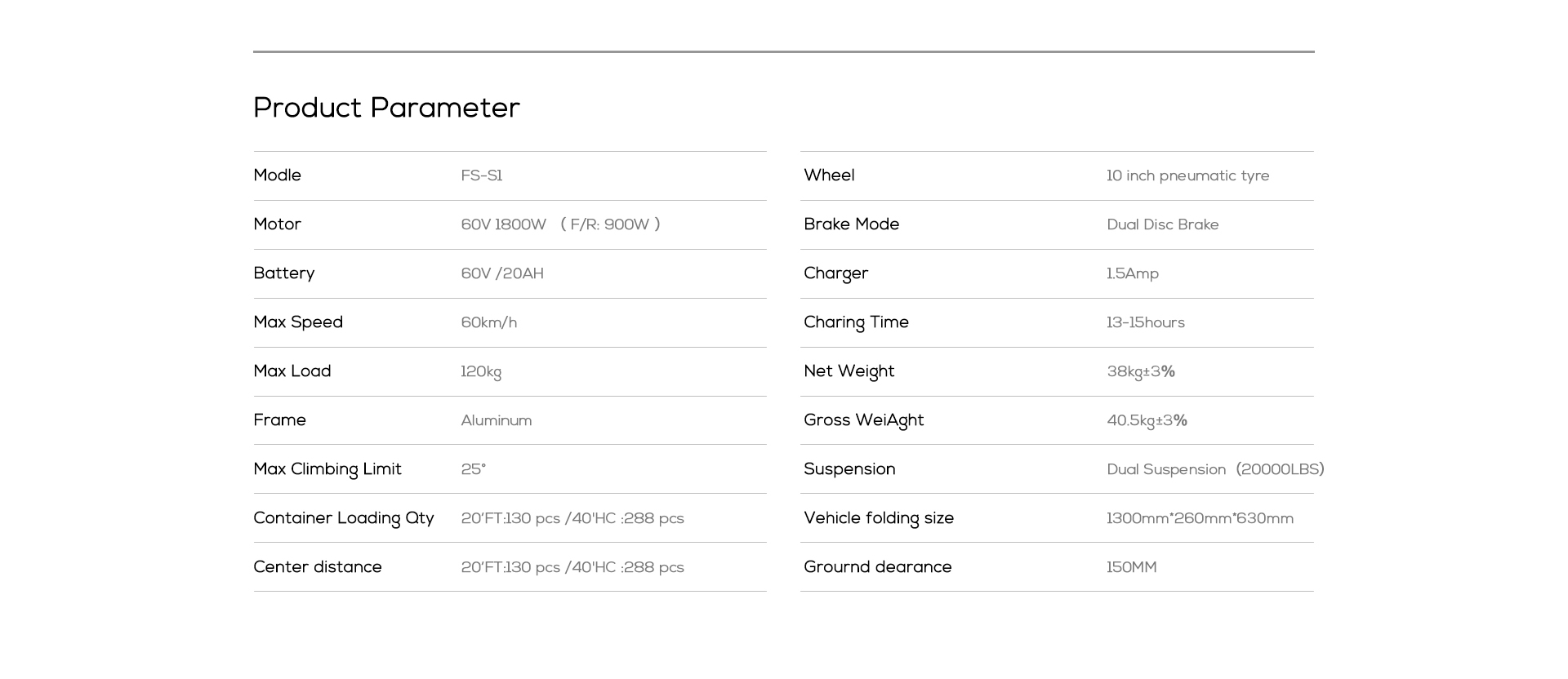Image resolution: width=1568 pixels, height=679 pixels.
Task: Click the 'Wheel' label
Action: click(x=829, y=175)
